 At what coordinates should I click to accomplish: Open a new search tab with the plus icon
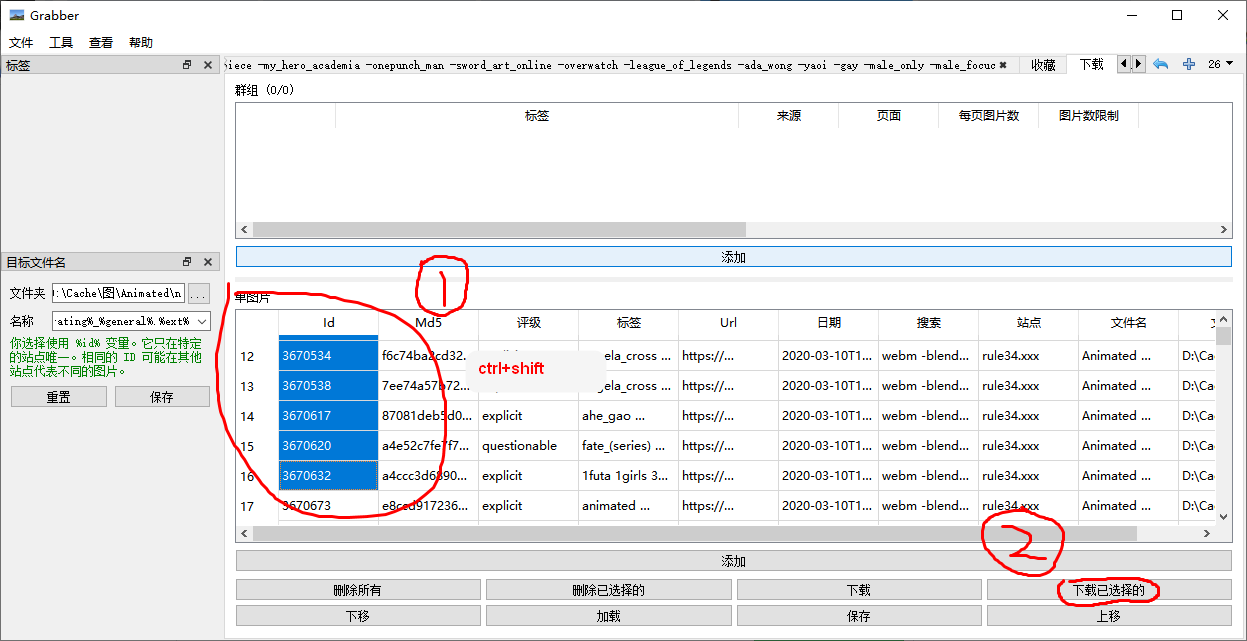tap(1188, 64)
